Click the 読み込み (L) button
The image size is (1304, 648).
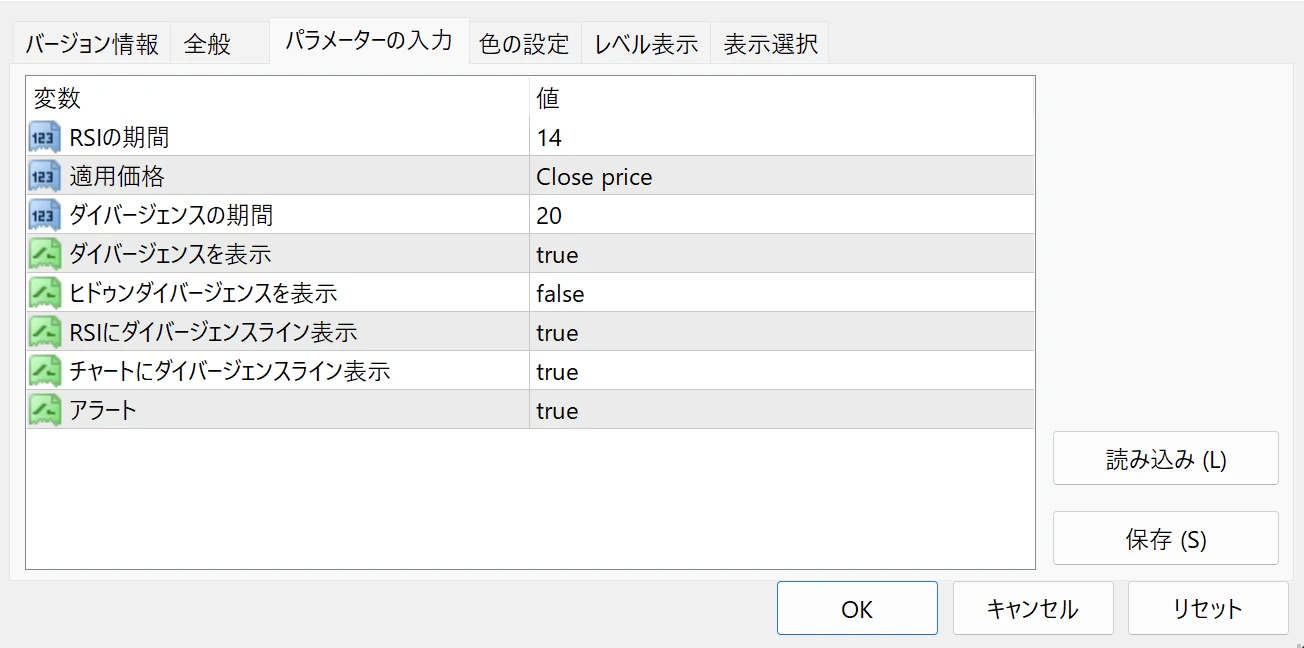click(1165, 459)
